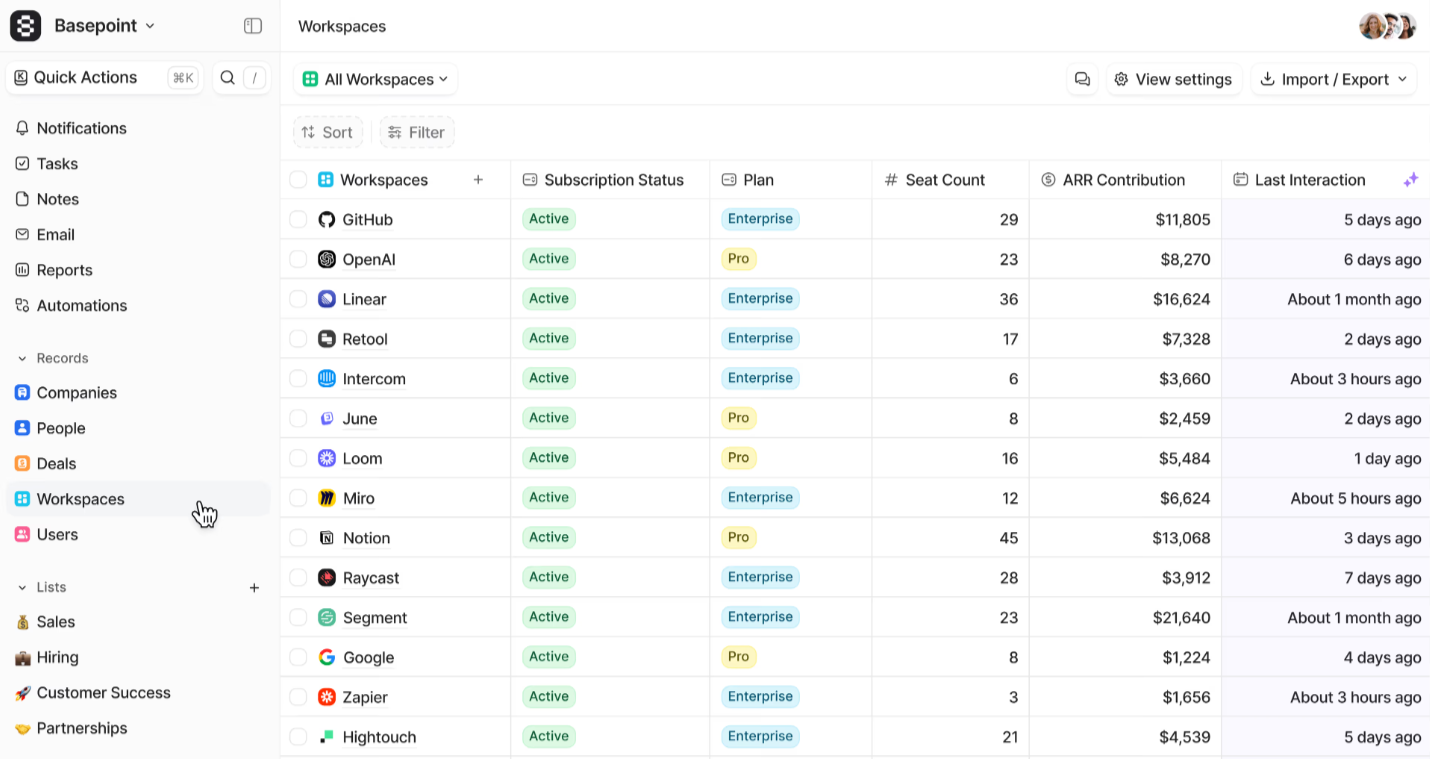Open the comments icon beside View settings
Viewport: 1430px width, 759px height.
click(1082, 79)
